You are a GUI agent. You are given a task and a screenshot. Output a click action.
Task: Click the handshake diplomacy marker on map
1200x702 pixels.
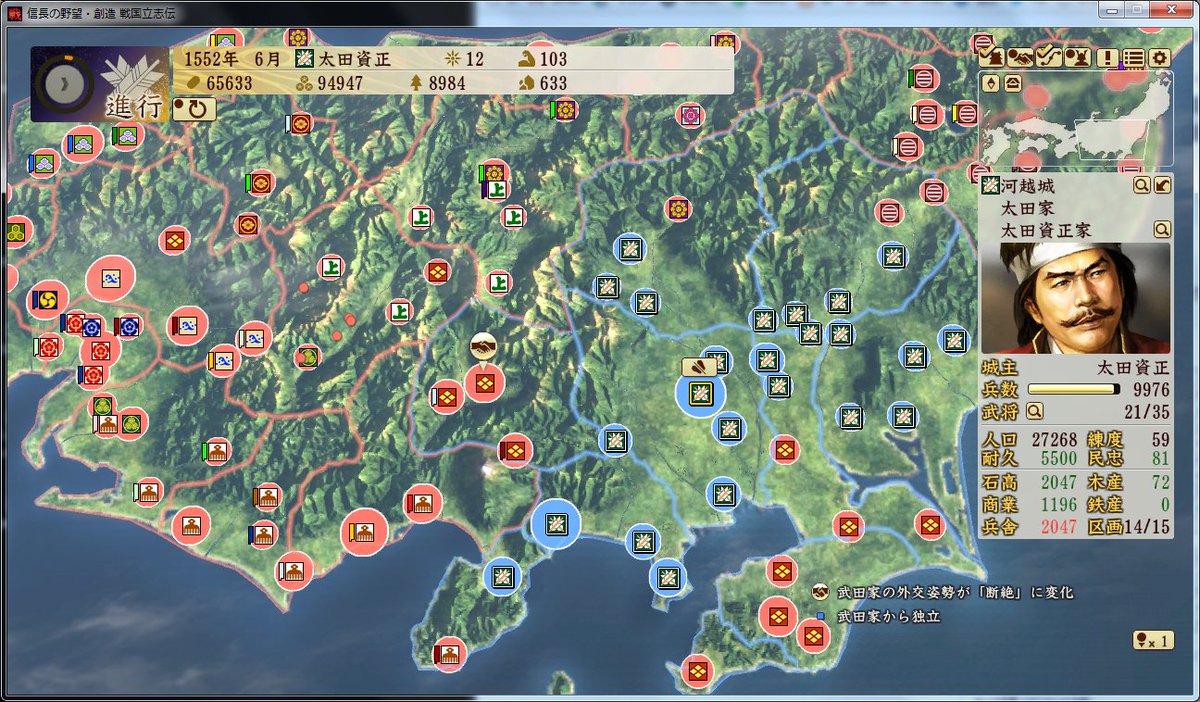(485, 345)
